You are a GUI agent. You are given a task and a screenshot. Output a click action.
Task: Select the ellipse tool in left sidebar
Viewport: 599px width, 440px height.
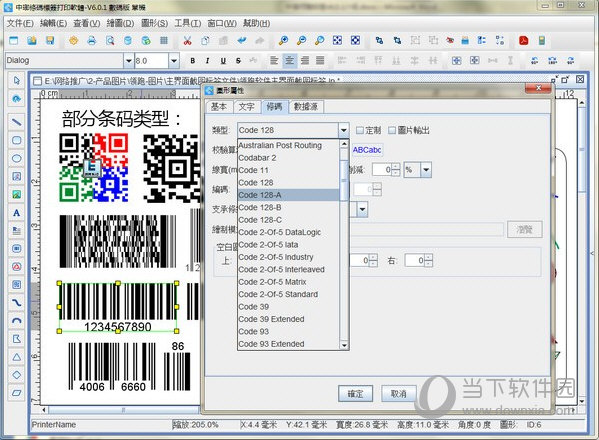click(16, 158)
